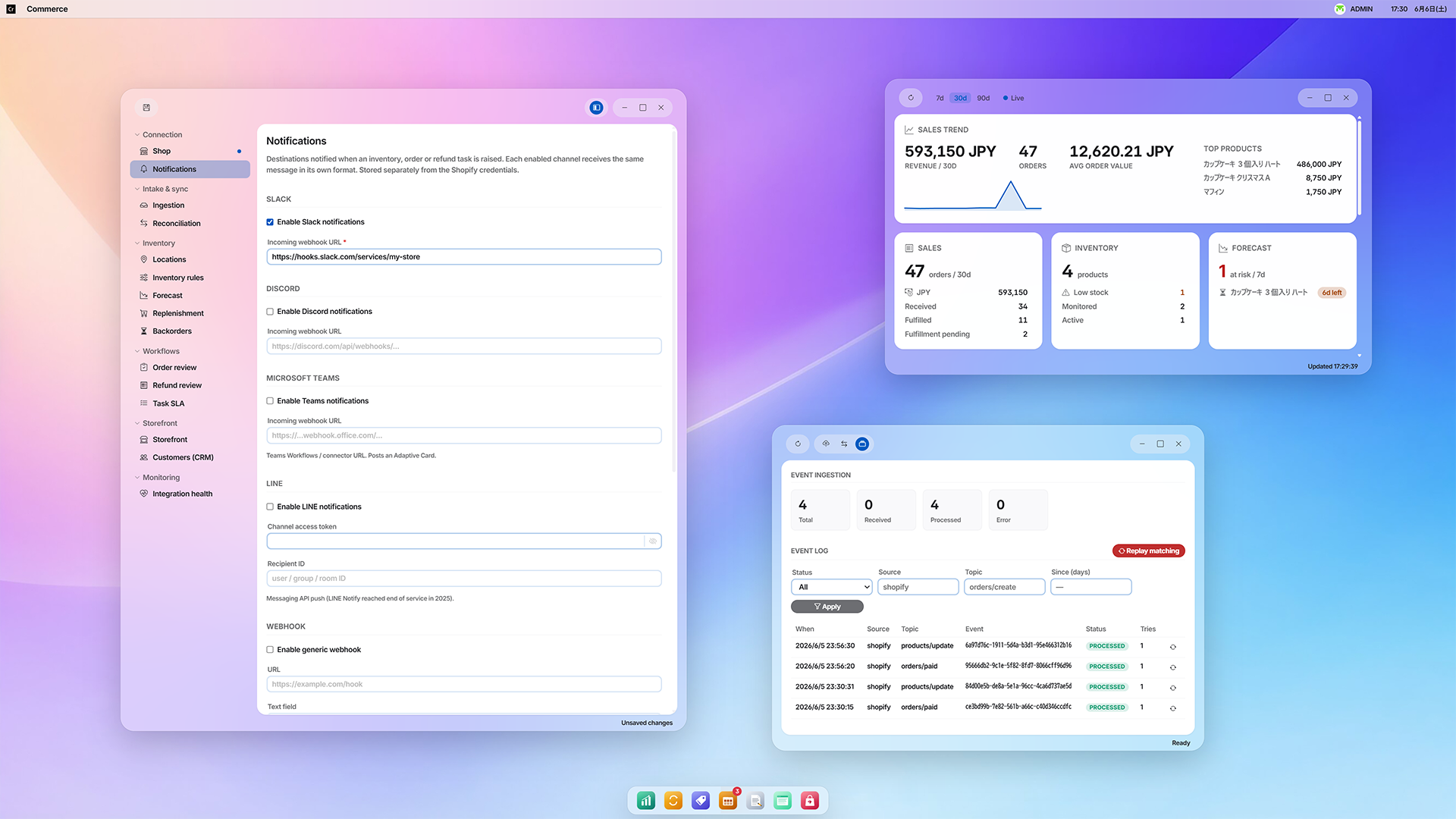Go to Reconciliation in sidebar
The height and width of the screenshot is (819, 1456).
tap(190, 224)
